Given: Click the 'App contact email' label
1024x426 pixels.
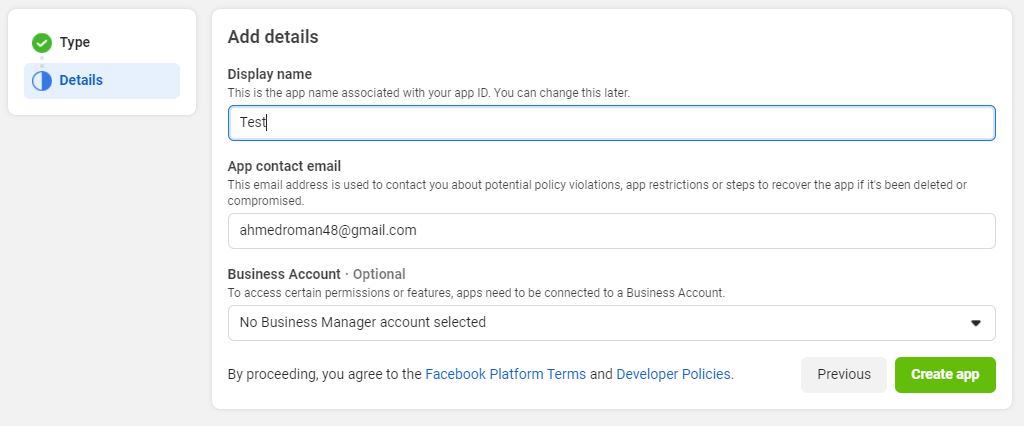Looking at the screenshot, I should [x=284, y=166].
